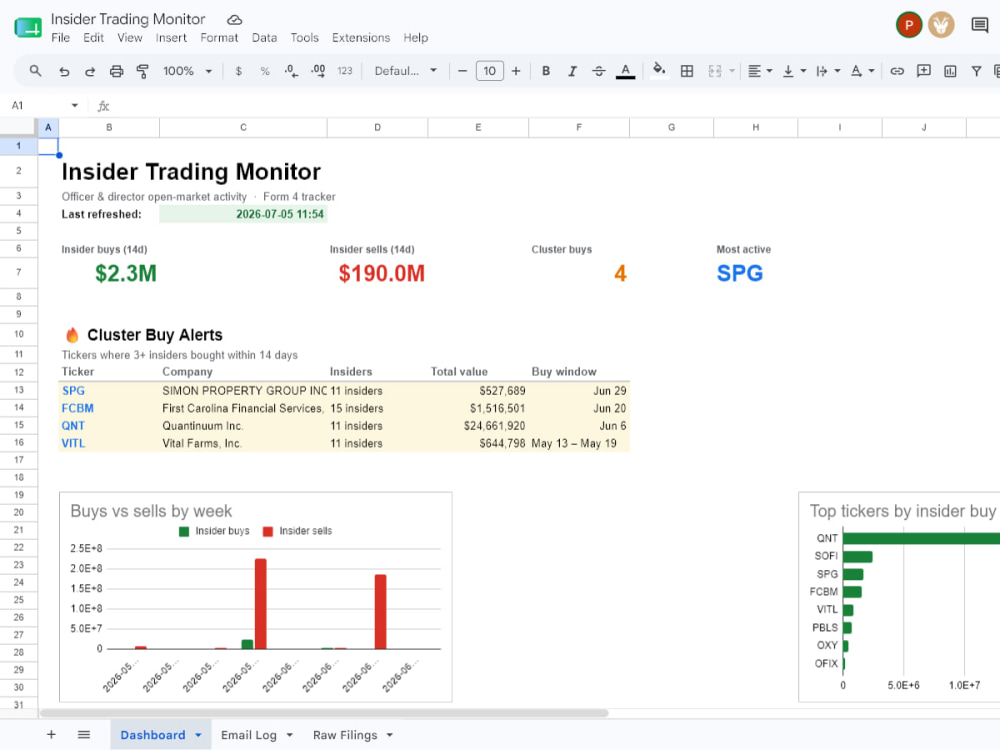The image size is (1000, 750).
Task: Open the SPG ticker link
Action: (x=73, y=391)
